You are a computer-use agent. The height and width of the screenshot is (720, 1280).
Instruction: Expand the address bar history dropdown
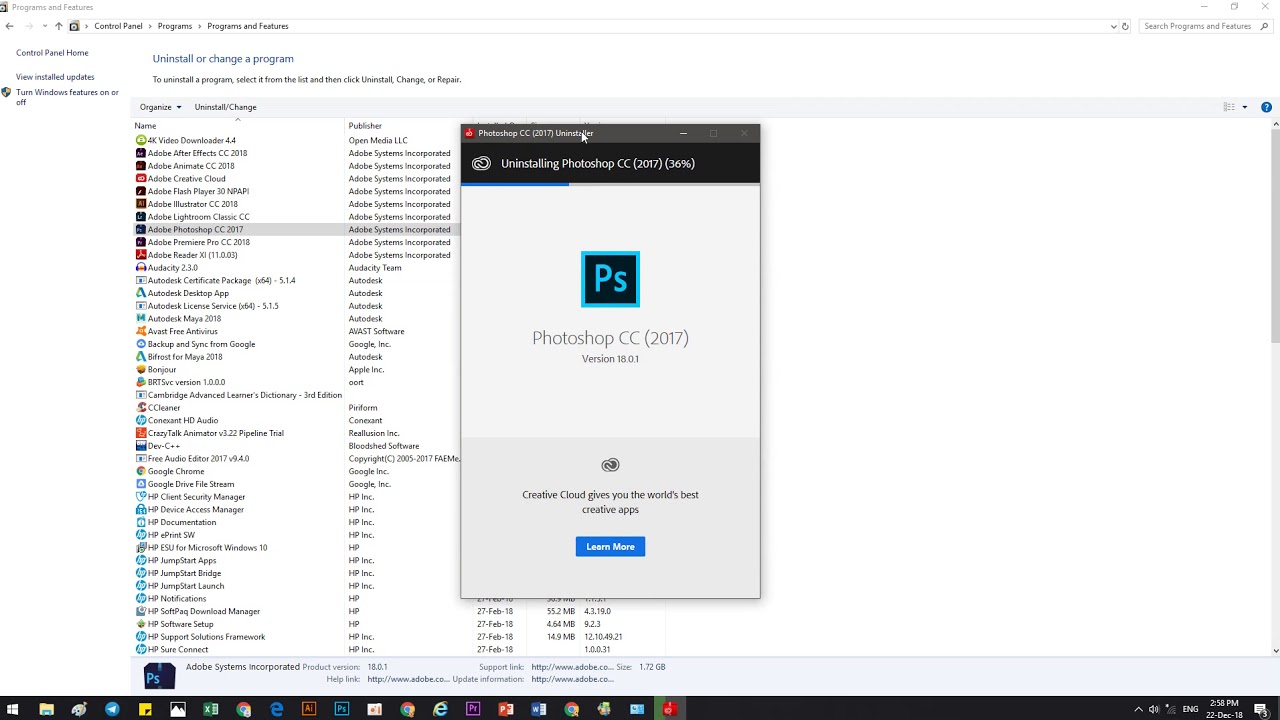[x=1114, y=26]
